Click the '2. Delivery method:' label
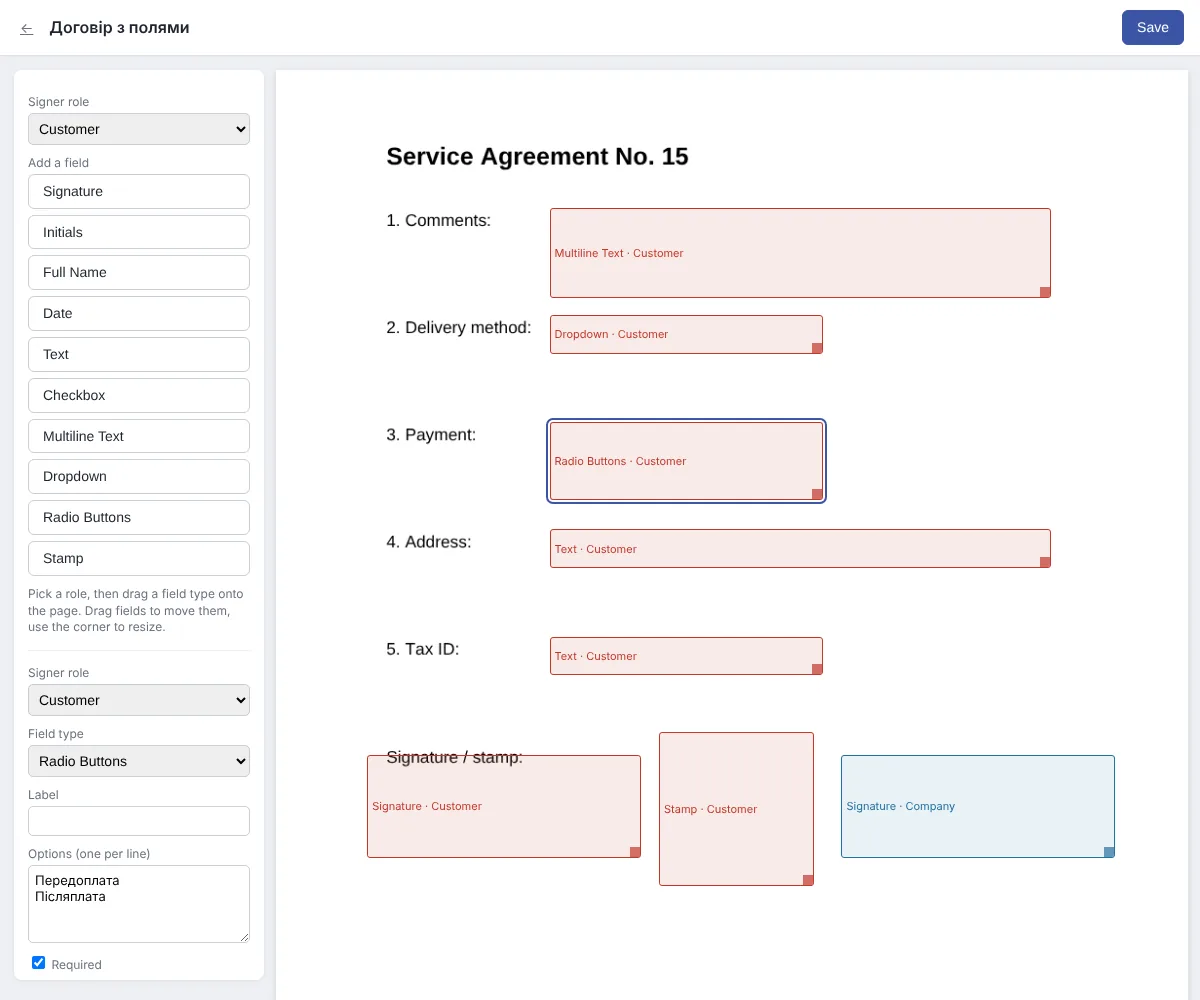The image size is (1200, 1000). (x=459, y=327)
